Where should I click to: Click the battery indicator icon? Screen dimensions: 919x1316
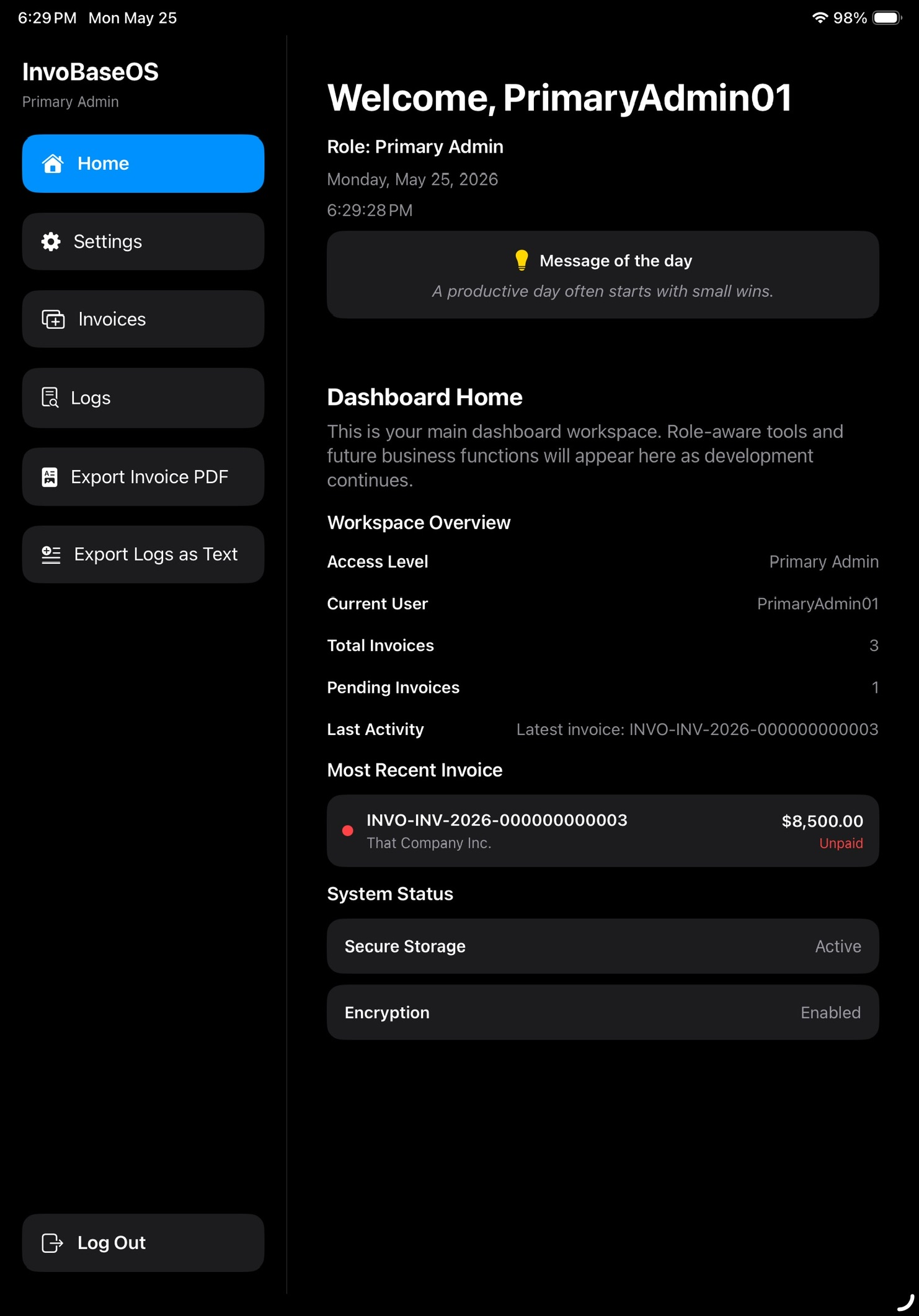tap(887, 17)
